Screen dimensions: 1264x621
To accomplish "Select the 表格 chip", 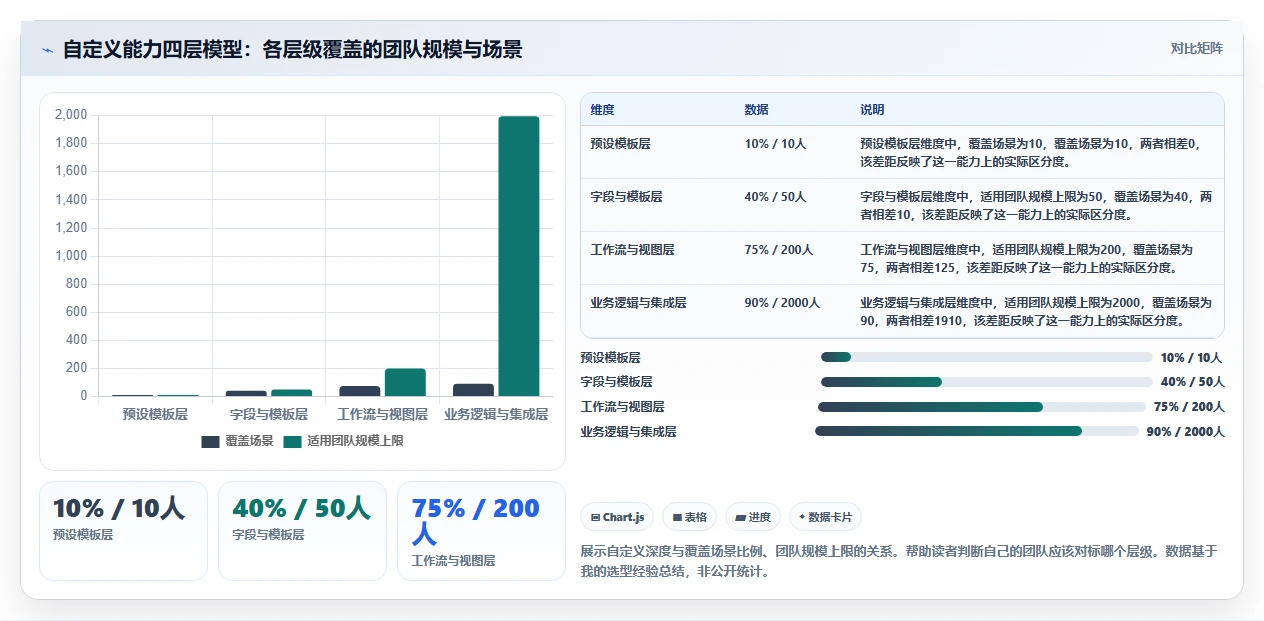I will pos(689,517).
